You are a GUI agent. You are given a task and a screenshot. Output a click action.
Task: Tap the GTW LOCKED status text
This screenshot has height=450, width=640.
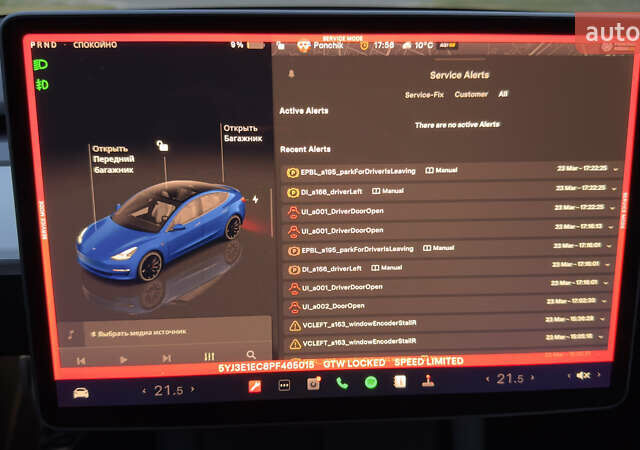click(x=354, y=363)
